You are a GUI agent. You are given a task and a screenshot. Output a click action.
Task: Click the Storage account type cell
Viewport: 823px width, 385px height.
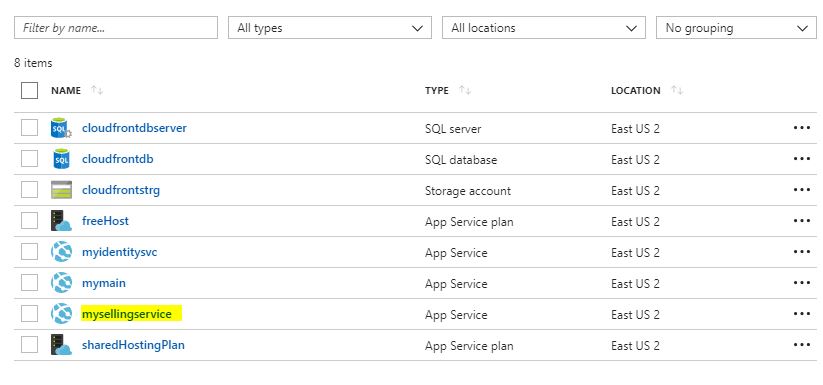(468, 190)
